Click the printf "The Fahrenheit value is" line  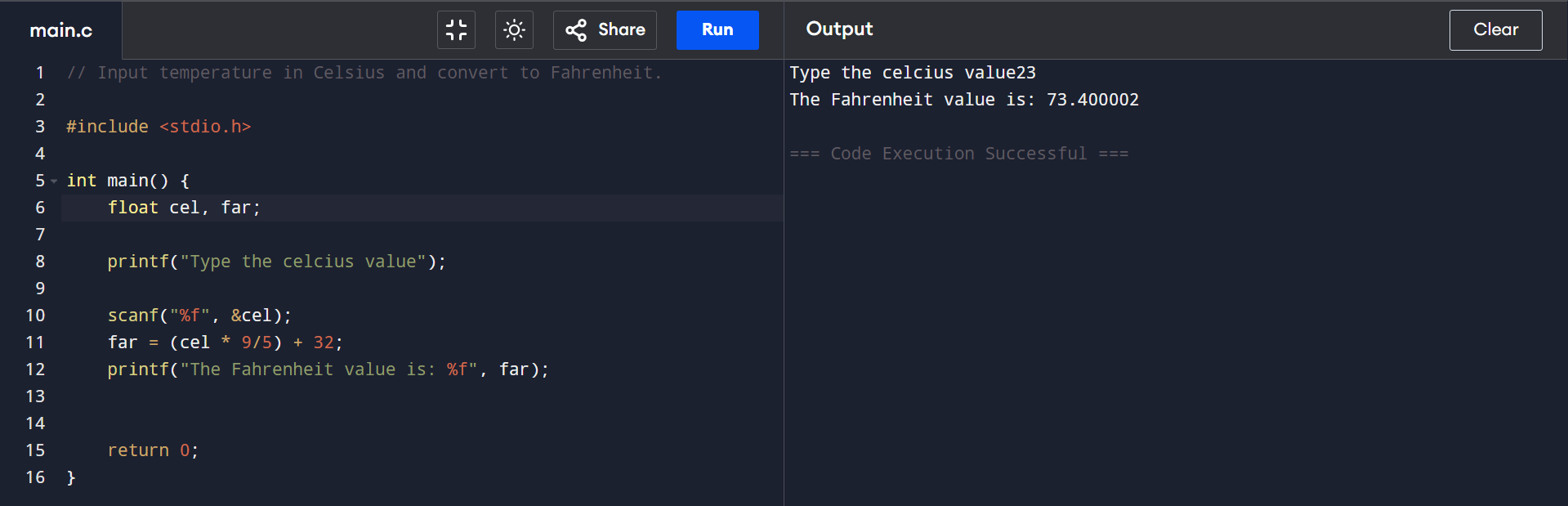[x=328, y=369]
